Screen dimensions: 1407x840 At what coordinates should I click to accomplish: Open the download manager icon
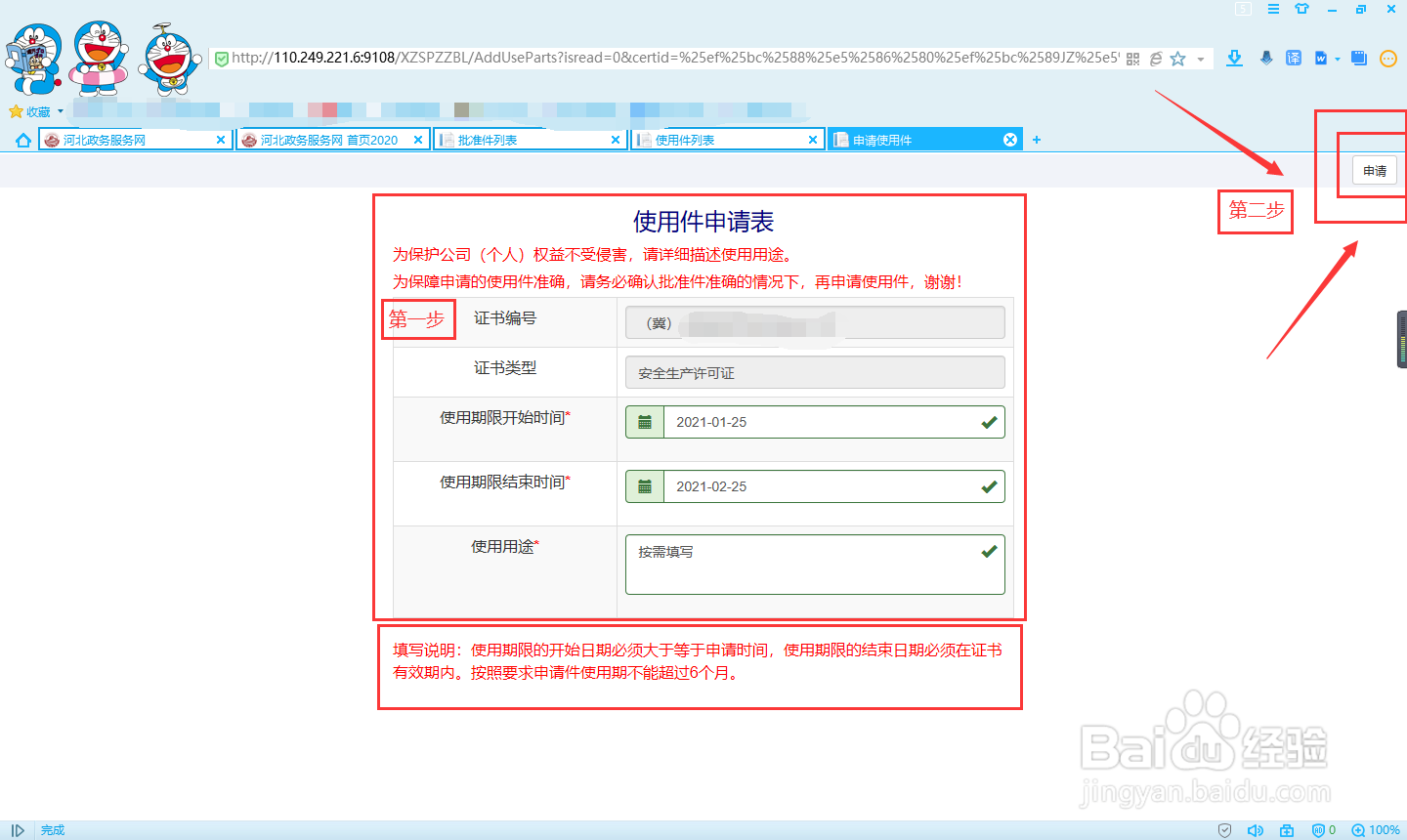tap(1234, 58)
